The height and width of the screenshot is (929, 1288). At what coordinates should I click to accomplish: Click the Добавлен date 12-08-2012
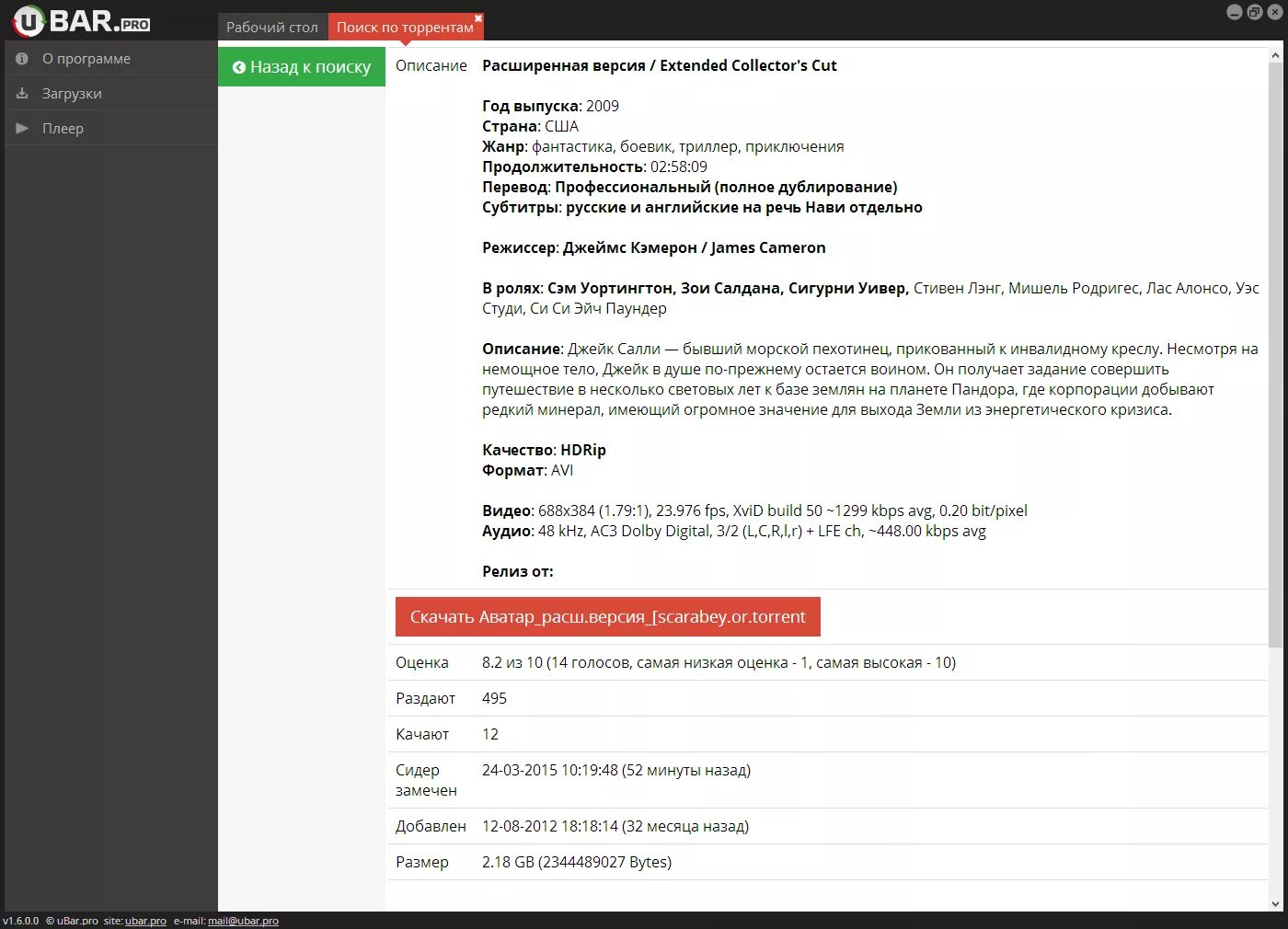615,826
